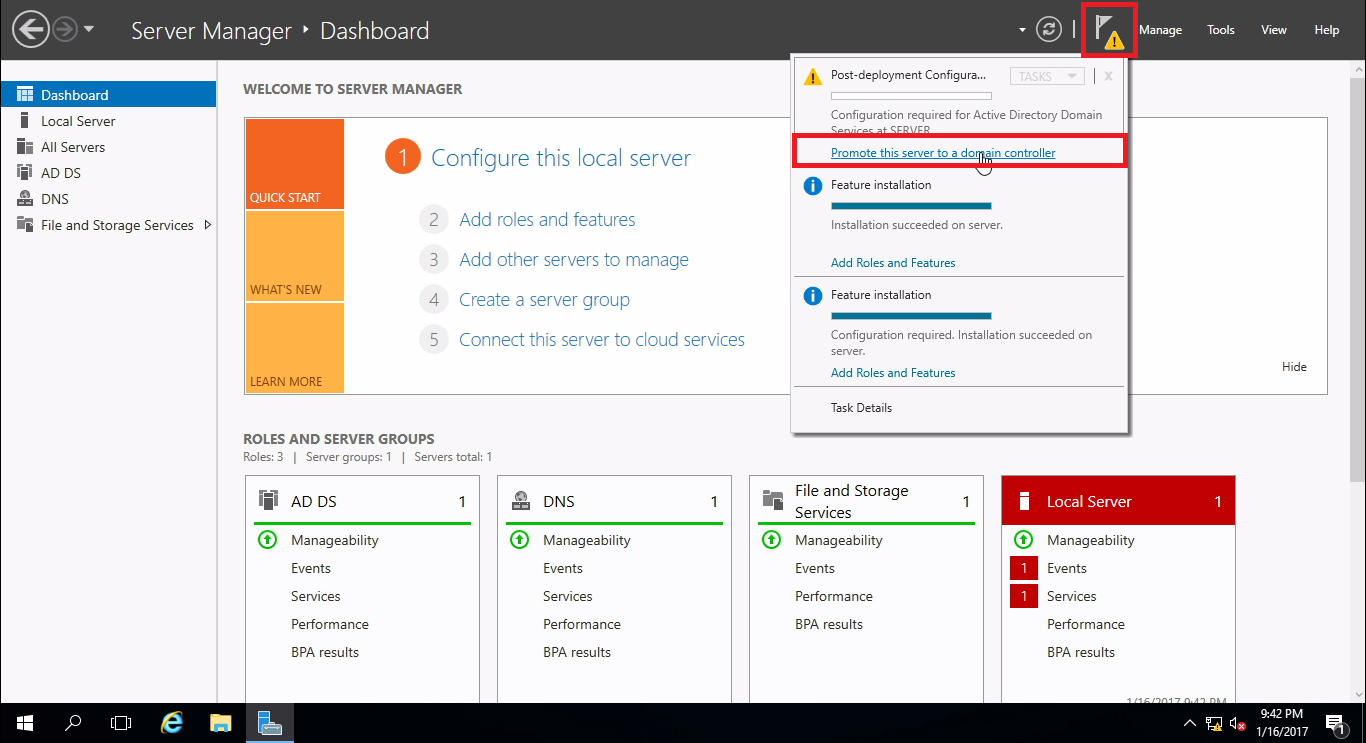Click the File and Storage Services sidebar icon

pos(25,225)
